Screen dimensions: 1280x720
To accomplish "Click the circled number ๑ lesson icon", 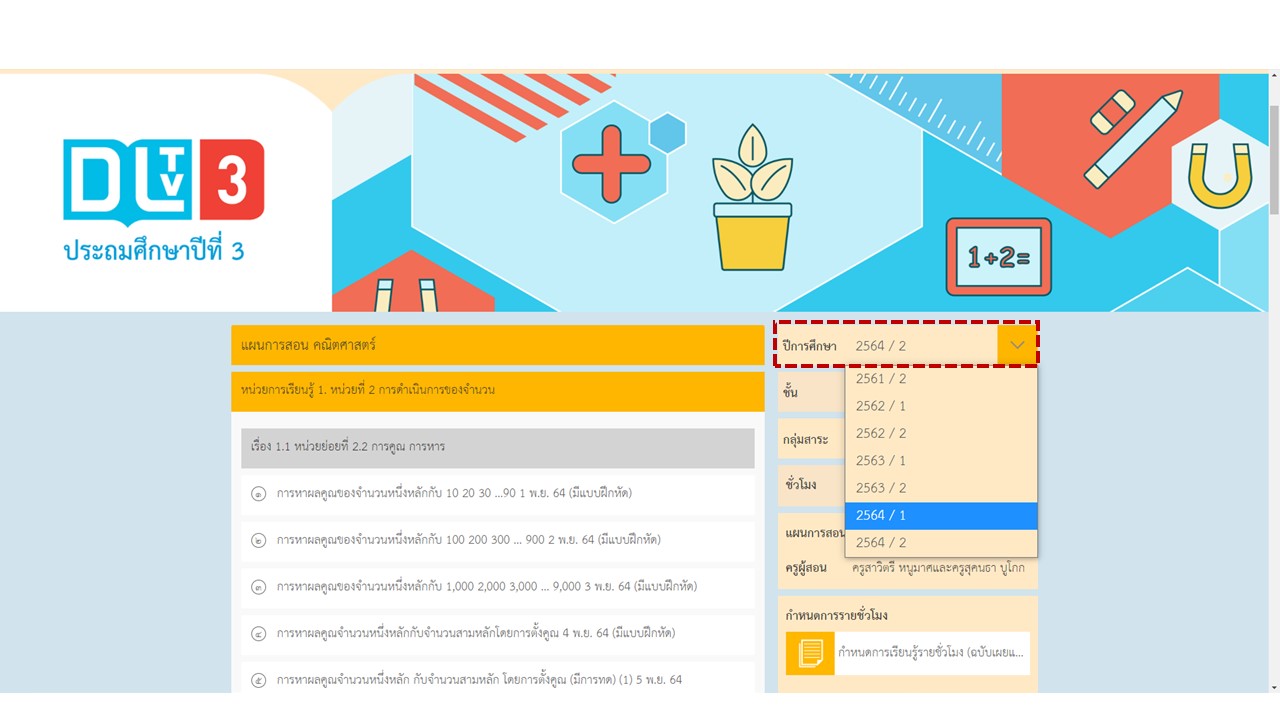I will point(259,493).
